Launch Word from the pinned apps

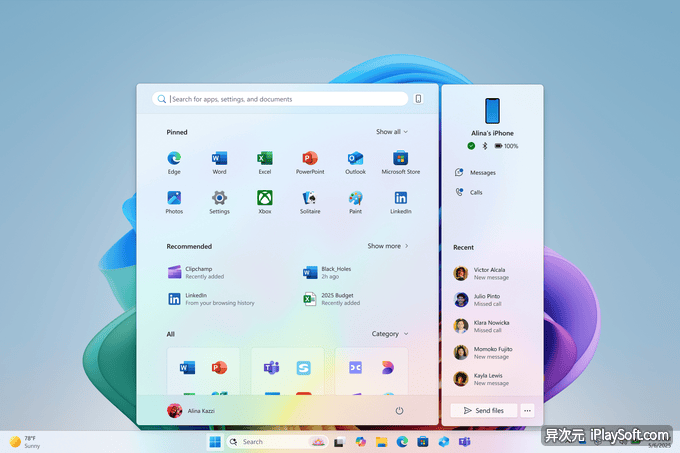[219, 159]
